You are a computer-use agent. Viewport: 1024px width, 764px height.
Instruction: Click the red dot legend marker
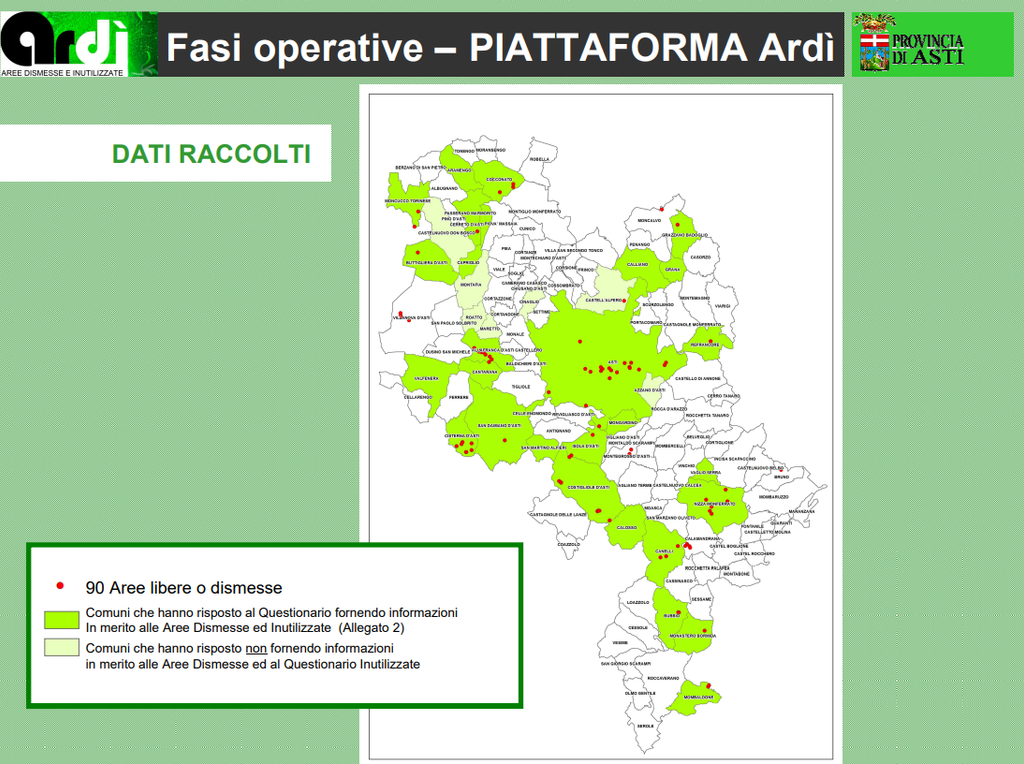tap(60, 585)
